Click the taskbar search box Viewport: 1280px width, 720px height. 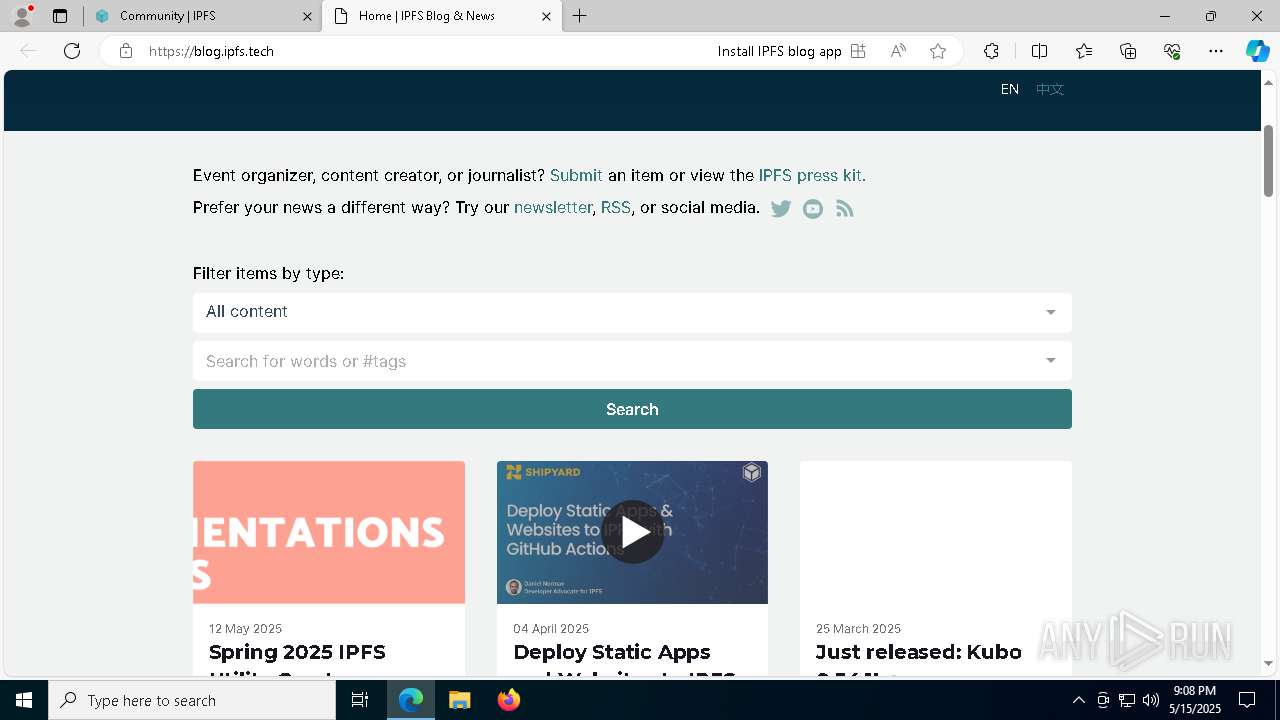coord(192,700)
